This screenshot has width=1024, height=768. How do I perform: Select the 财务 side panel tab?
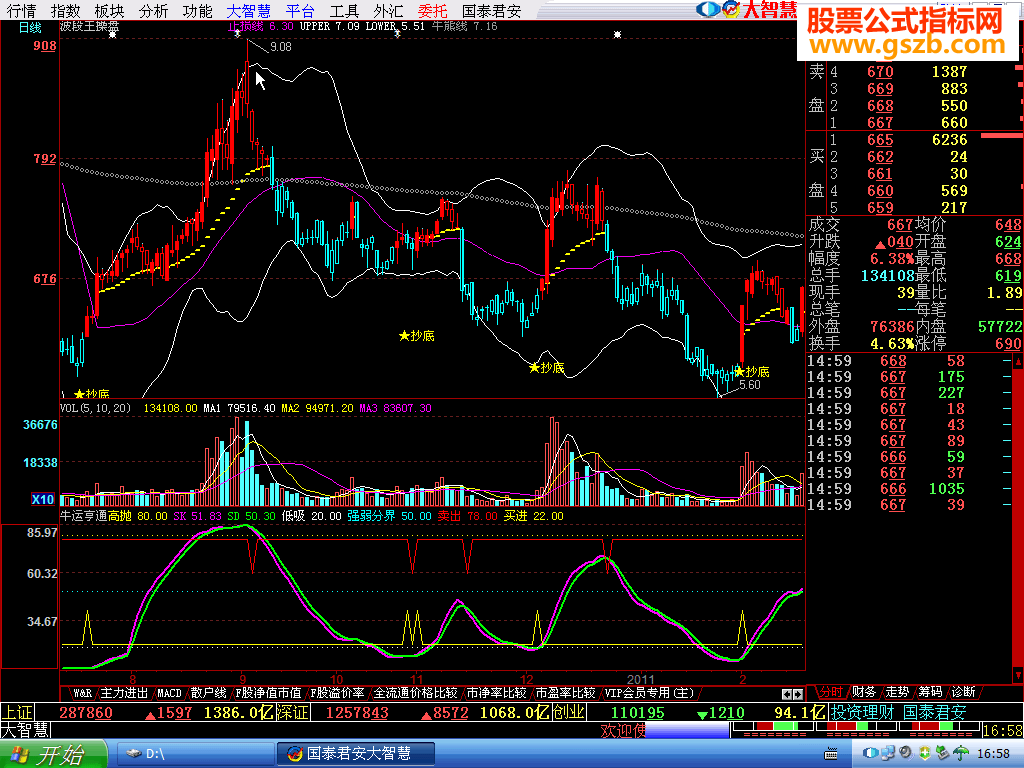864,692
